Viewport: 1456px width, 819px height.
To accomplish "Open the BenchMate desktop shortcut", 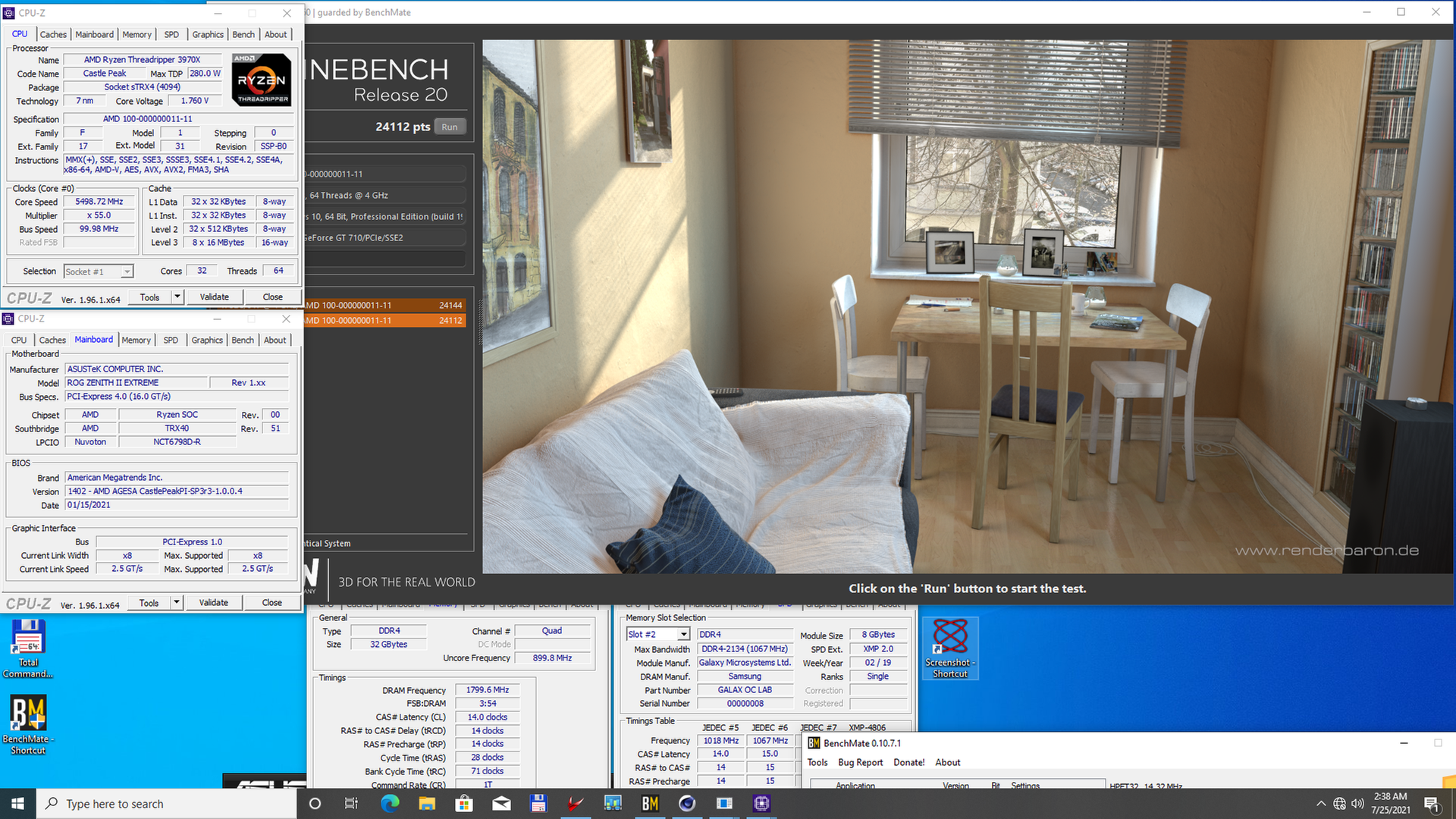I will pos(28,724).
